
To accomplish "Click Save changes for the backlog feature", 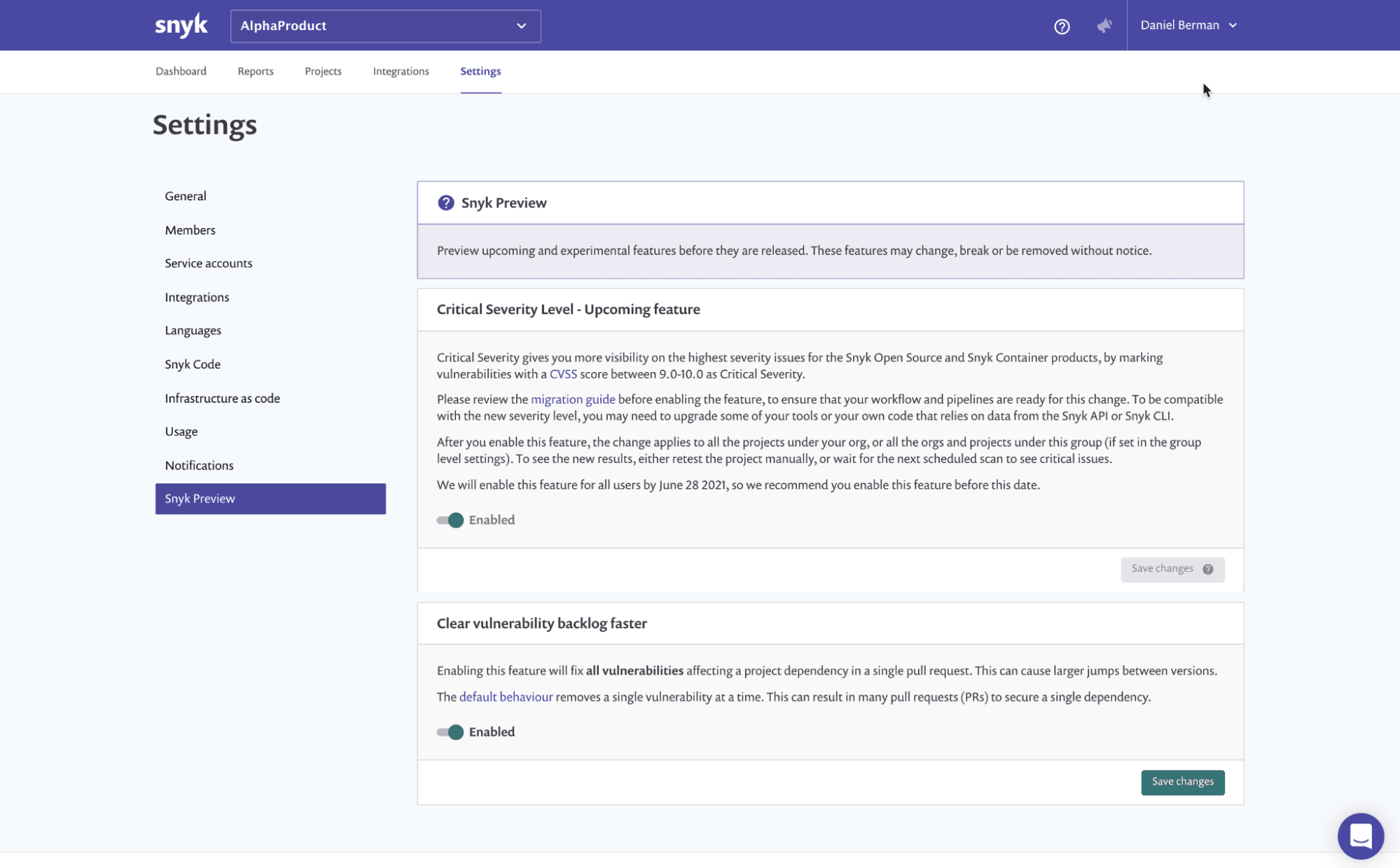I will pos(1182,782).
